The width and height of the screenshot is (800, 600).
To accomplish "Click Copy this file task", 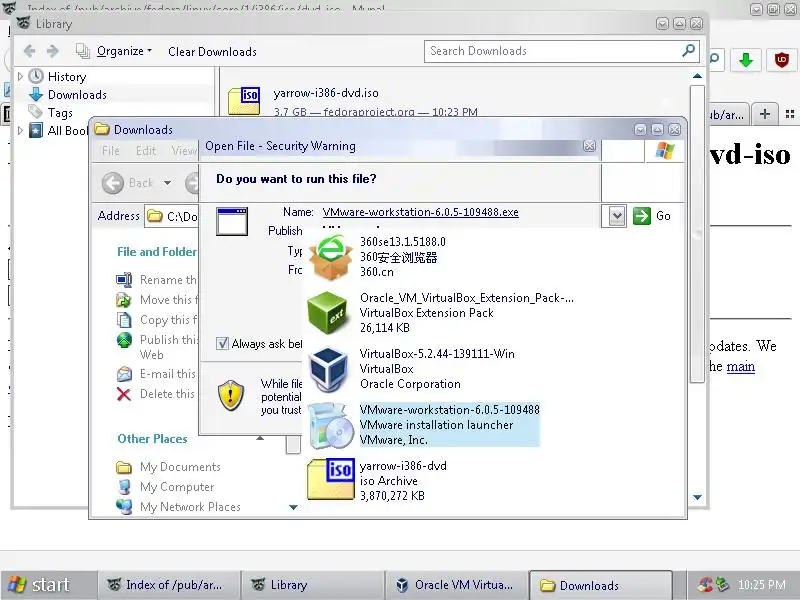I will pos(168,320).
